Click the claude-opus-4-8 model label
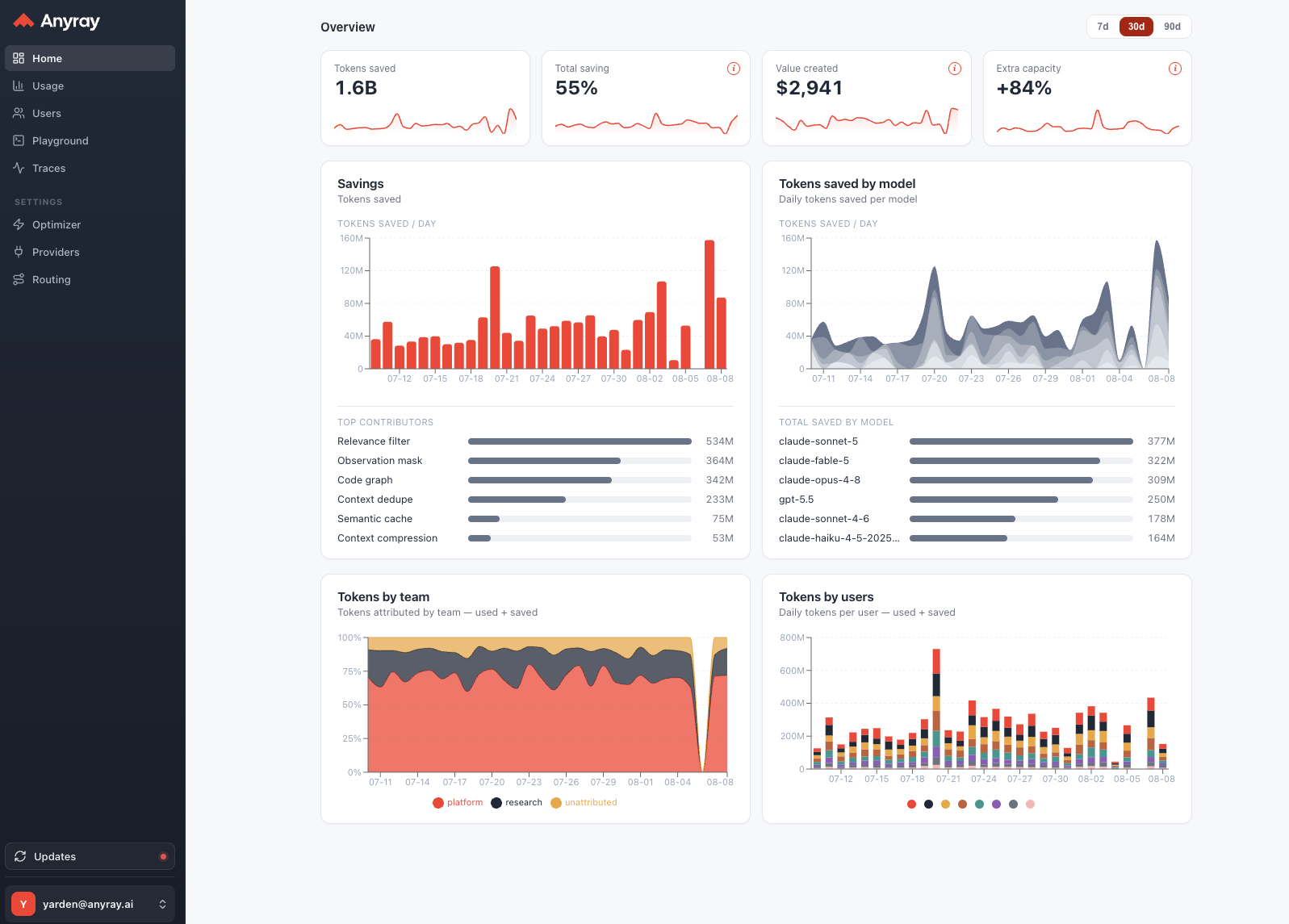Viewport: 1289px width, 924px height. (819, 480)
